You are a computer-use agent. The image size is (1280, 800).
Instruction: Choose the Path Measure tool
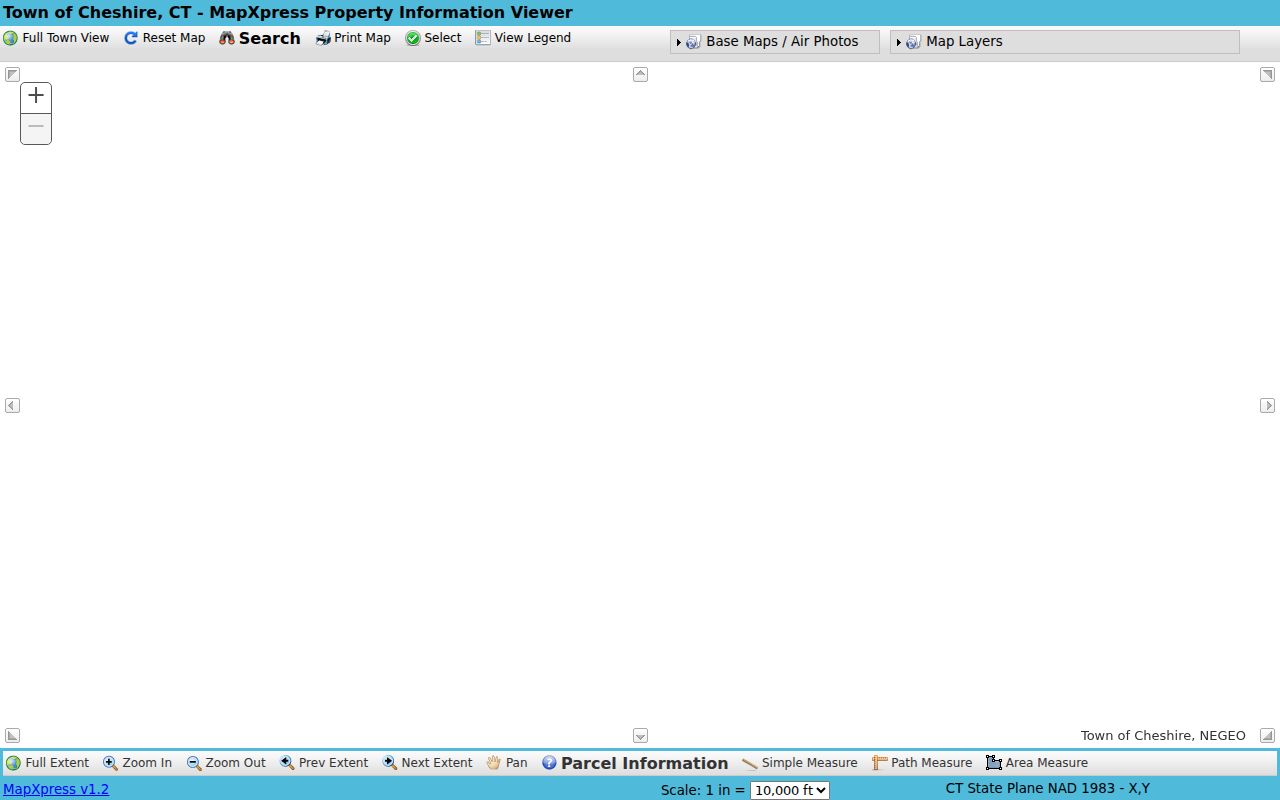point(922,763)
